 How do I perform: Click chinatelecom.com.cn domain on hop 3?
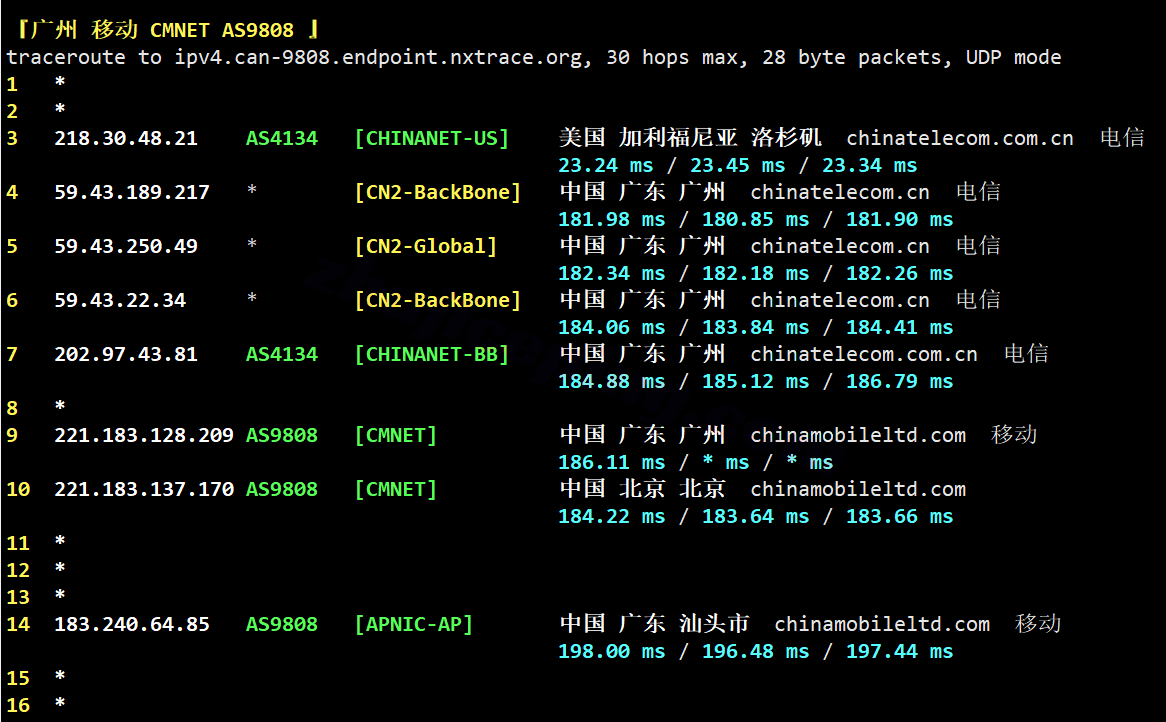coord(960,138)
